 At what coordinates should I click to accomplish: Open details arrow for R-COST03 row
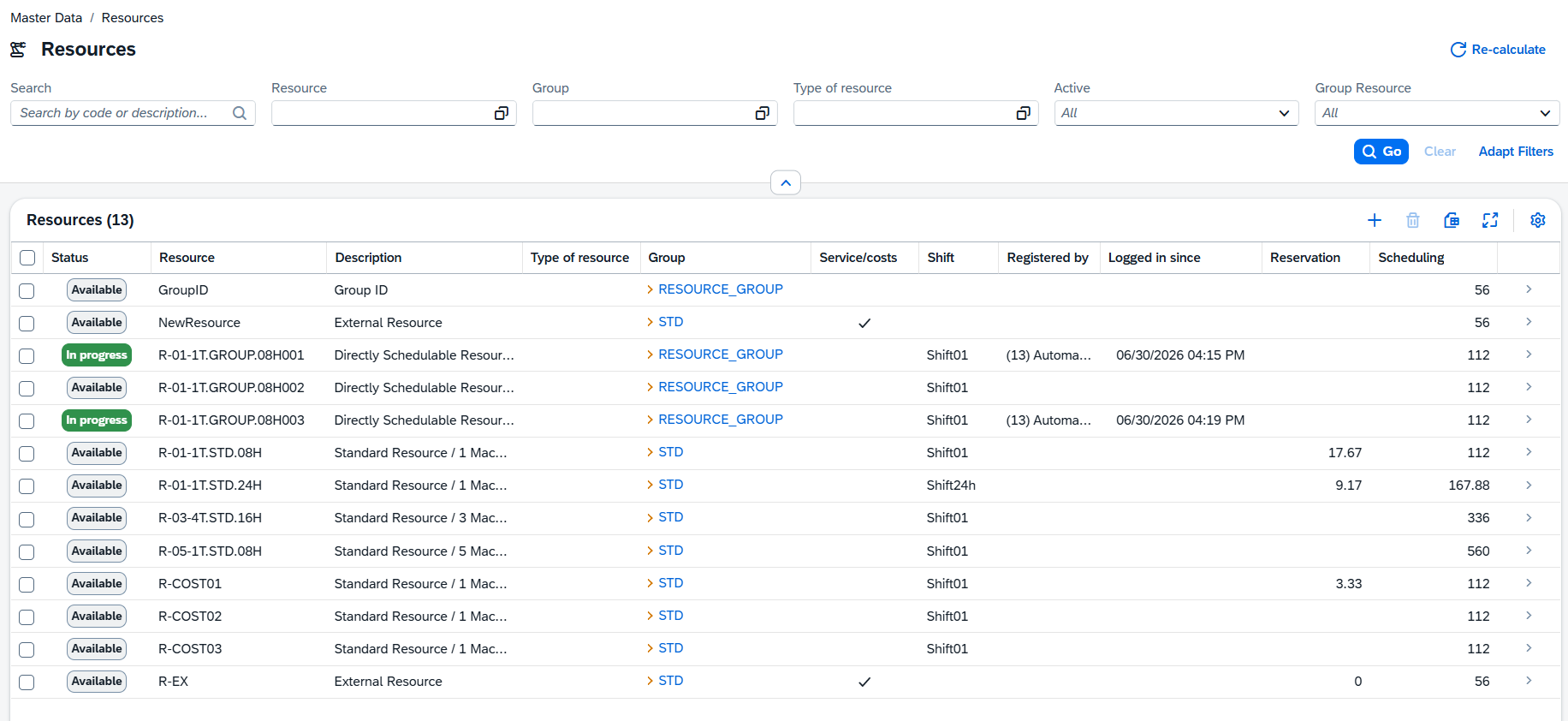point(1529,648)
